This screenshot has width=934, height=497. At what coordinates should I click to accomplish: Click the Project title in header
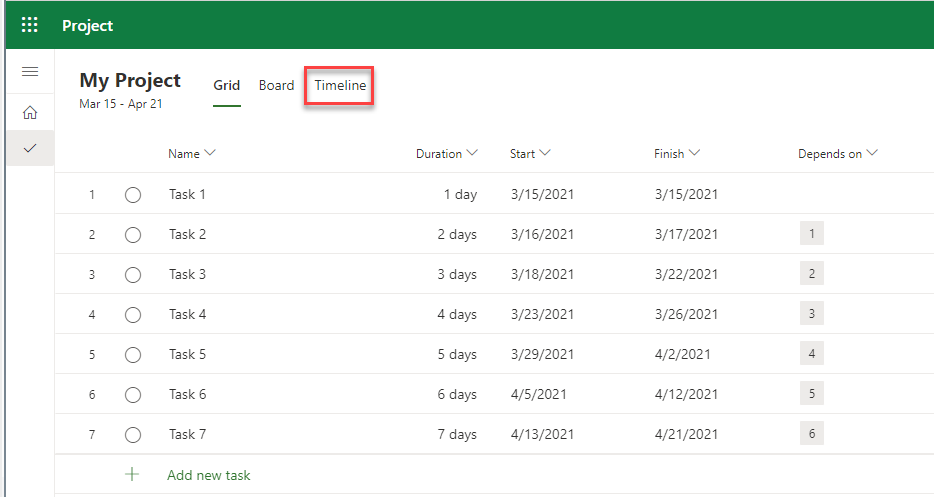point(88,25)
